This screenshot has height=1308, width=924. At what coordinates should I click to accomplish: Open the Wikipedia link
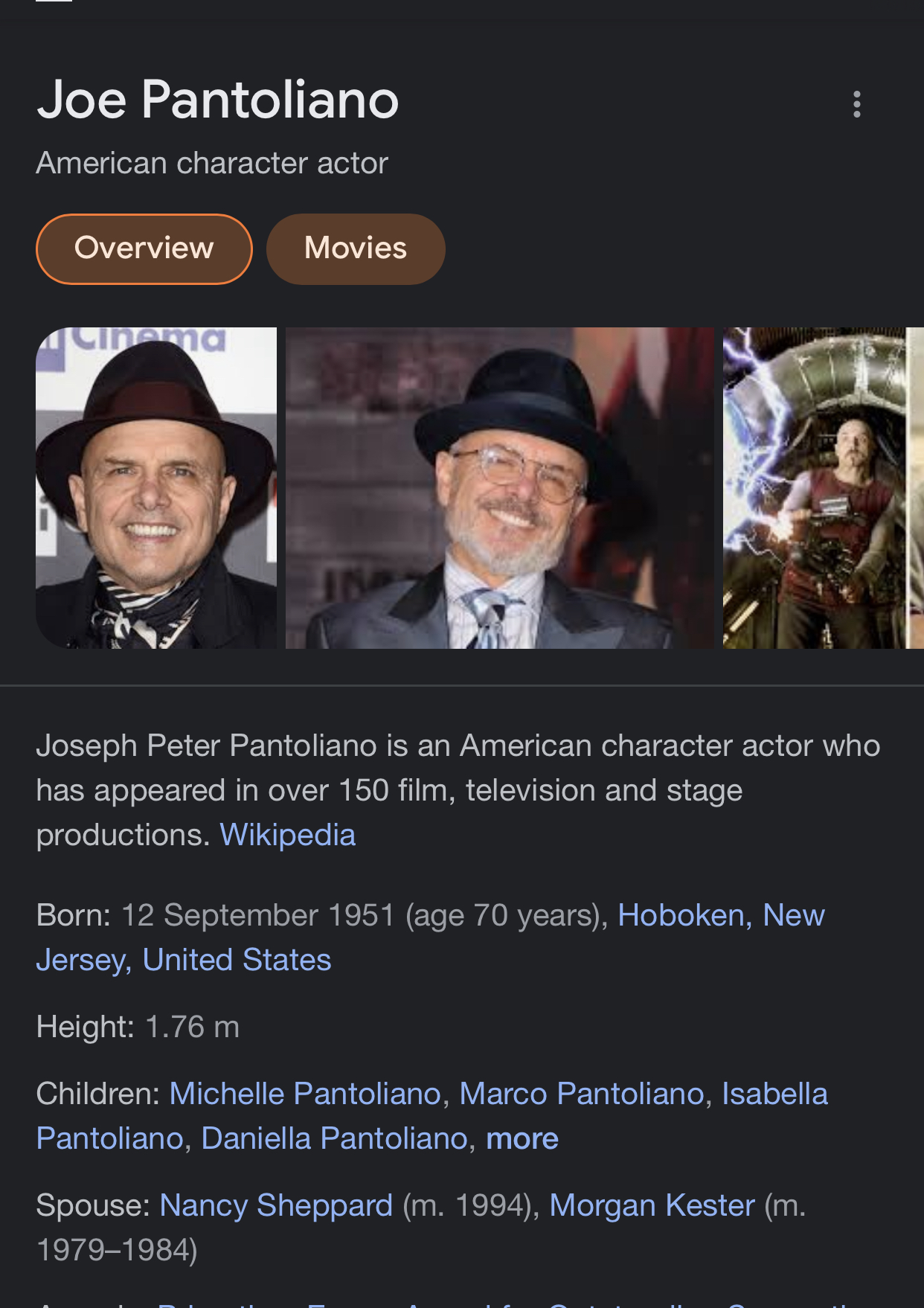pyautogui.click(x=288, y=835)
